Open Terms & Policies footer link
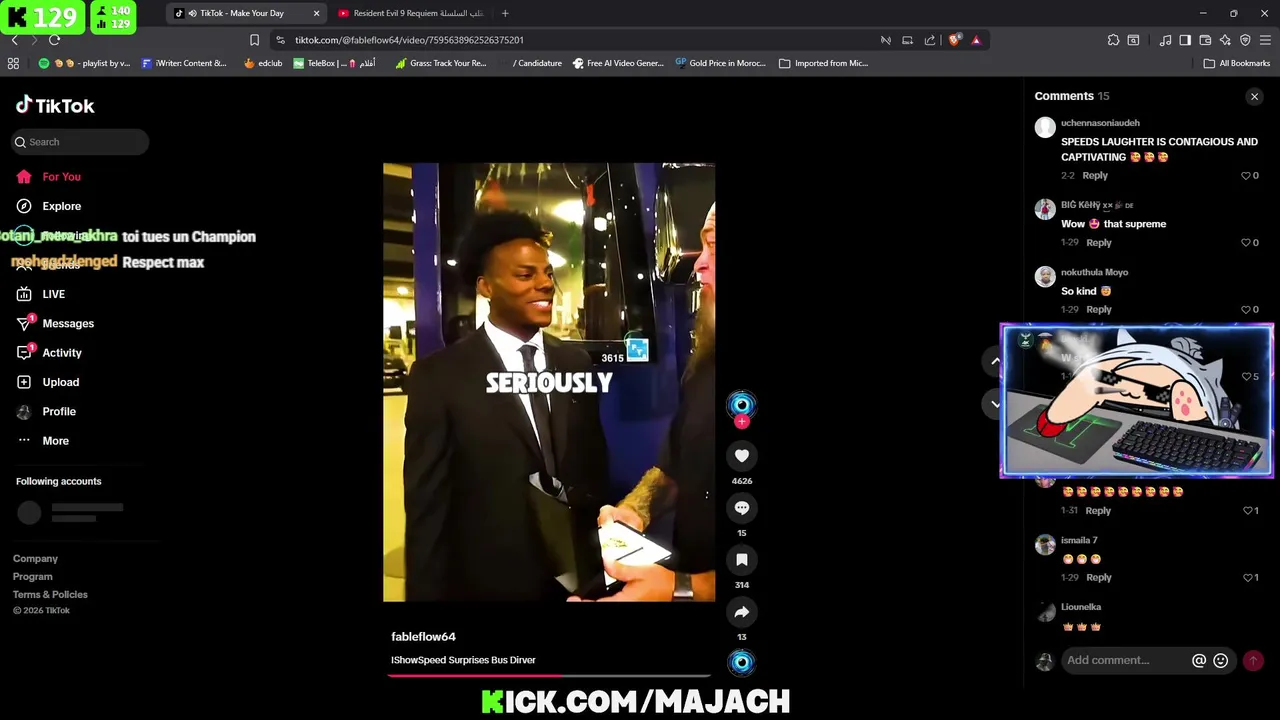1280x720 pixels. click(50, 595)
